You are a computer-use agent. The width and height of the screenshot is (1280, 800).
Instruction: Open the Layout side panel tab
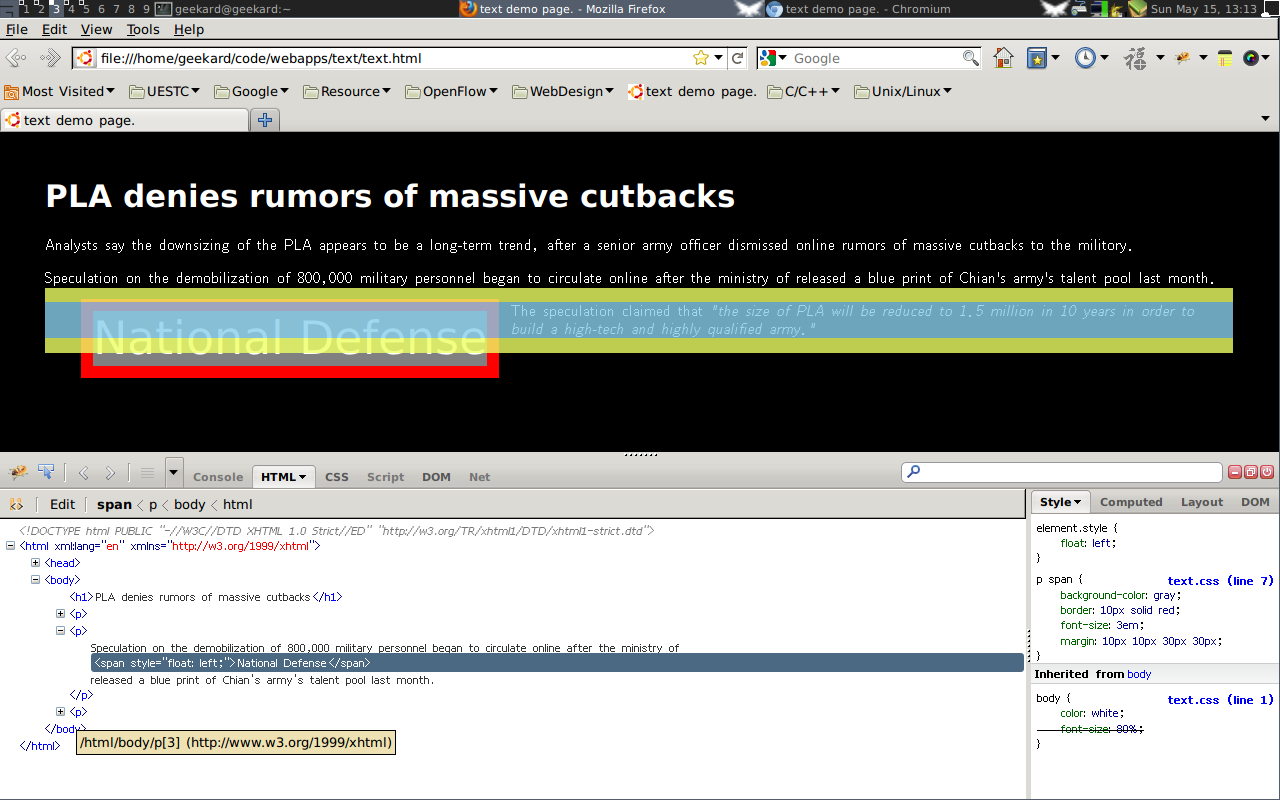1201,502
